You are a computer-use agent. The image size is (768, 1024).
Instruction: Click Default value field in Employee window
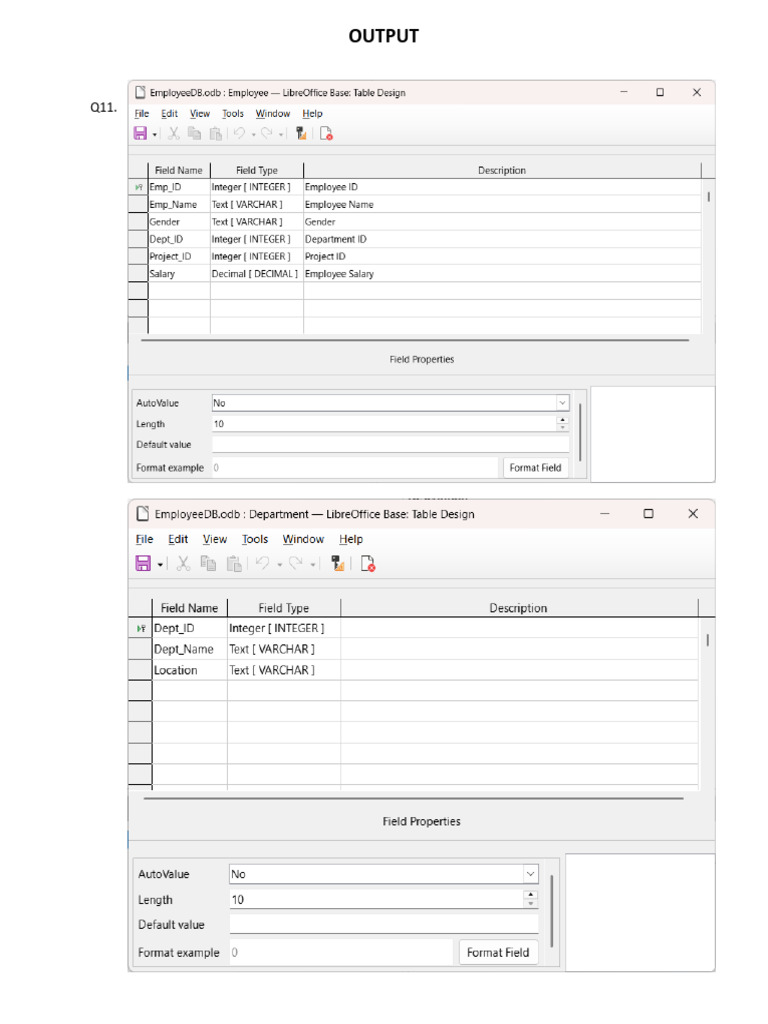coord(391,445)
